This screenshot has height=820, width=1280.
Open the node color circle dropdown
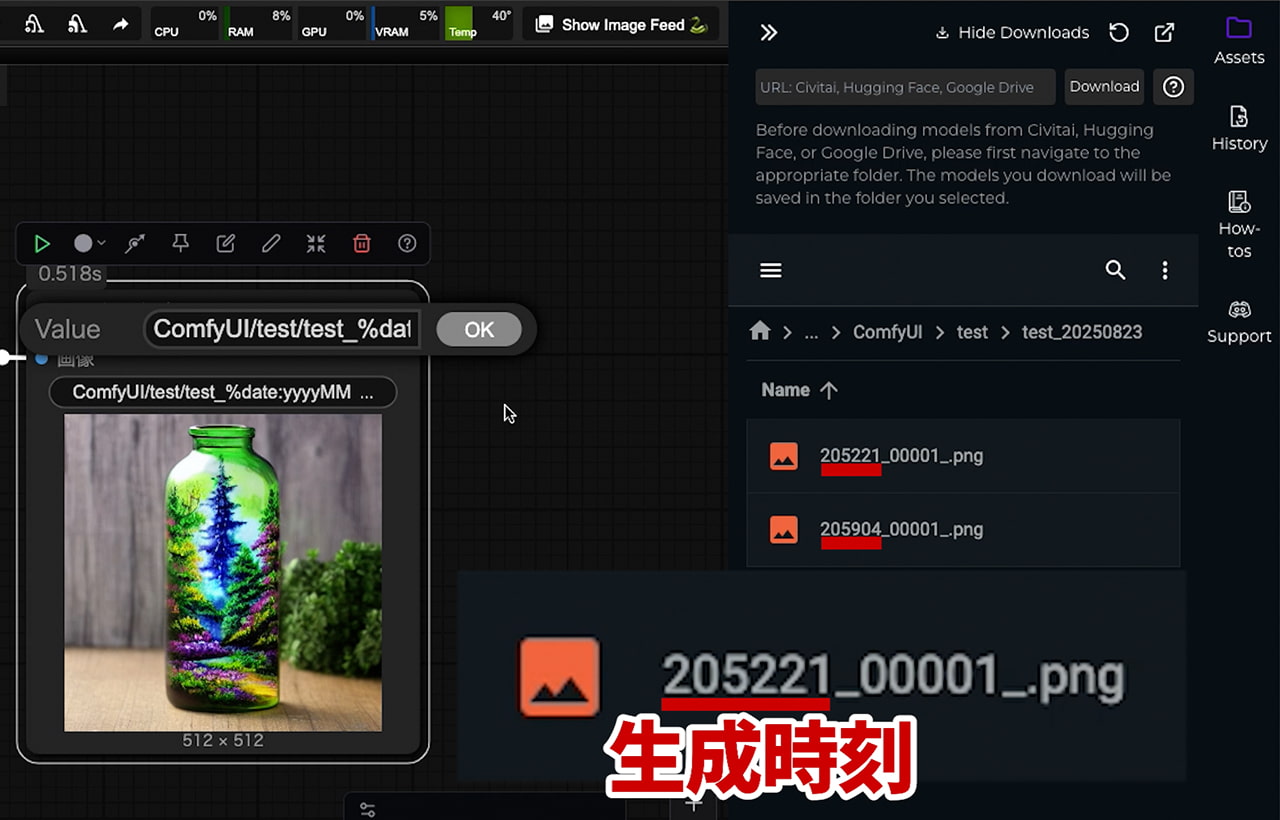point(89,244)
